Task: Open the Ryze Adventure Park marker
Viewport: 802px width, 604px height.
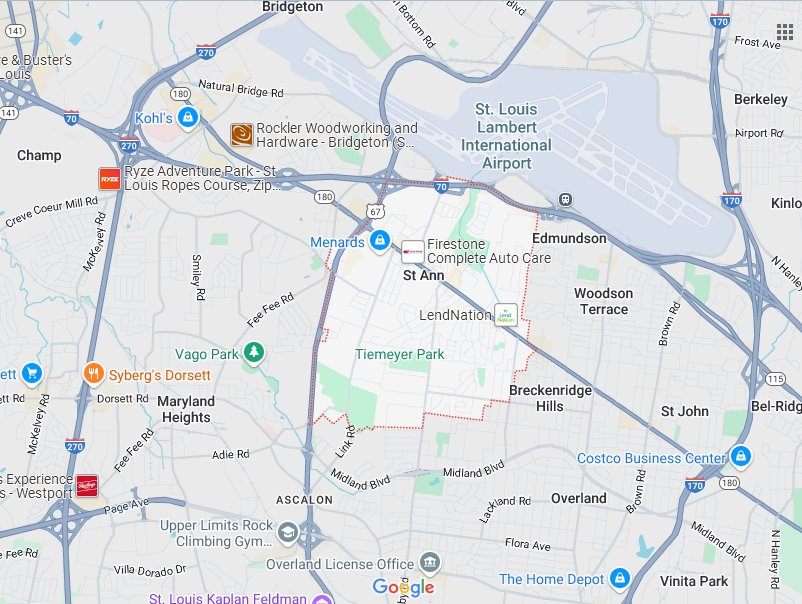Action: [109, 179]
